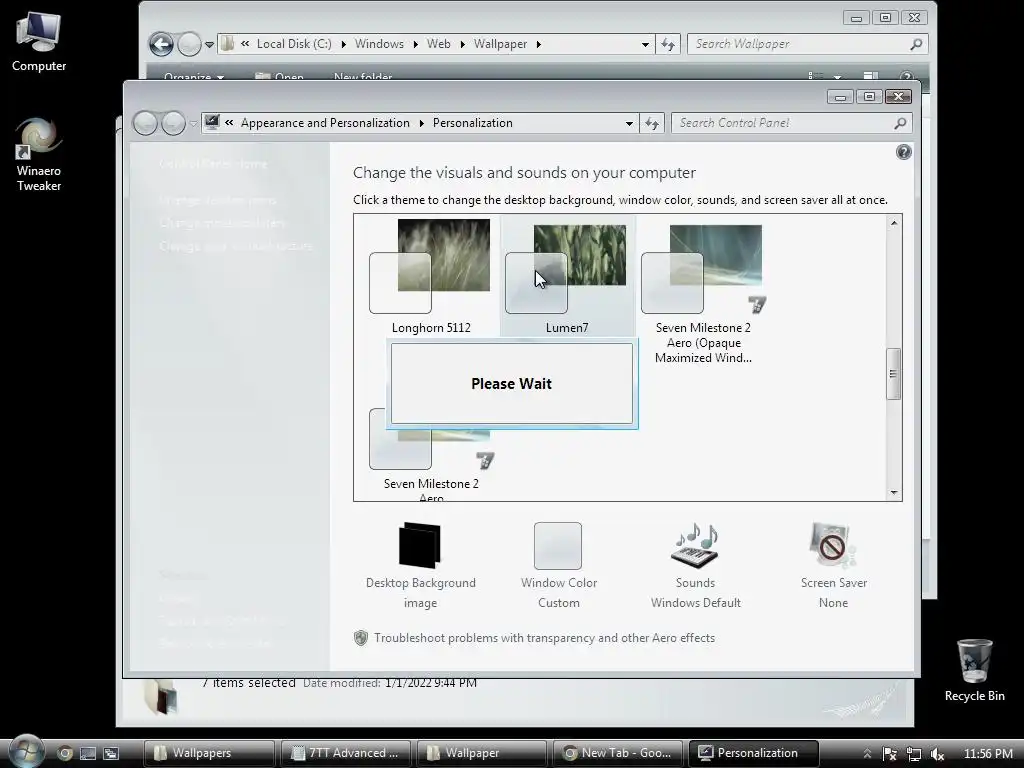The height and width of the screenshot is (768, 1024).
Task: Open Control Panel Home in the sidebar
Action: pos(213,164)
